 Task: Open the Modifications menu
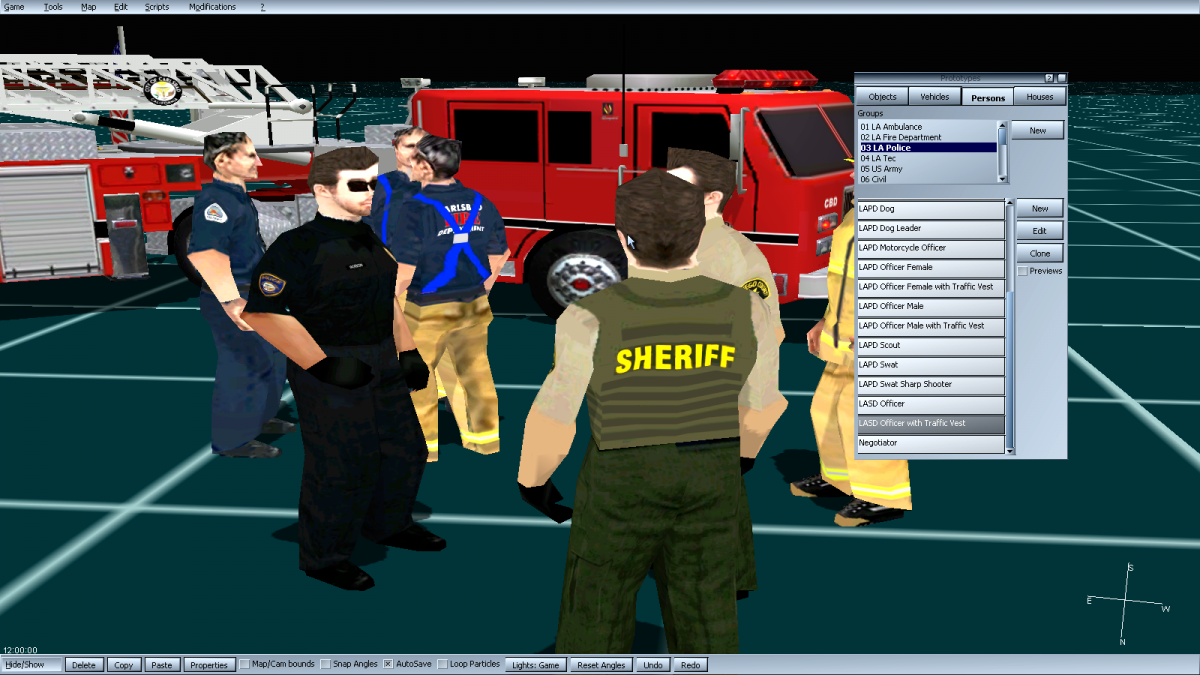(x=212, y=7)
